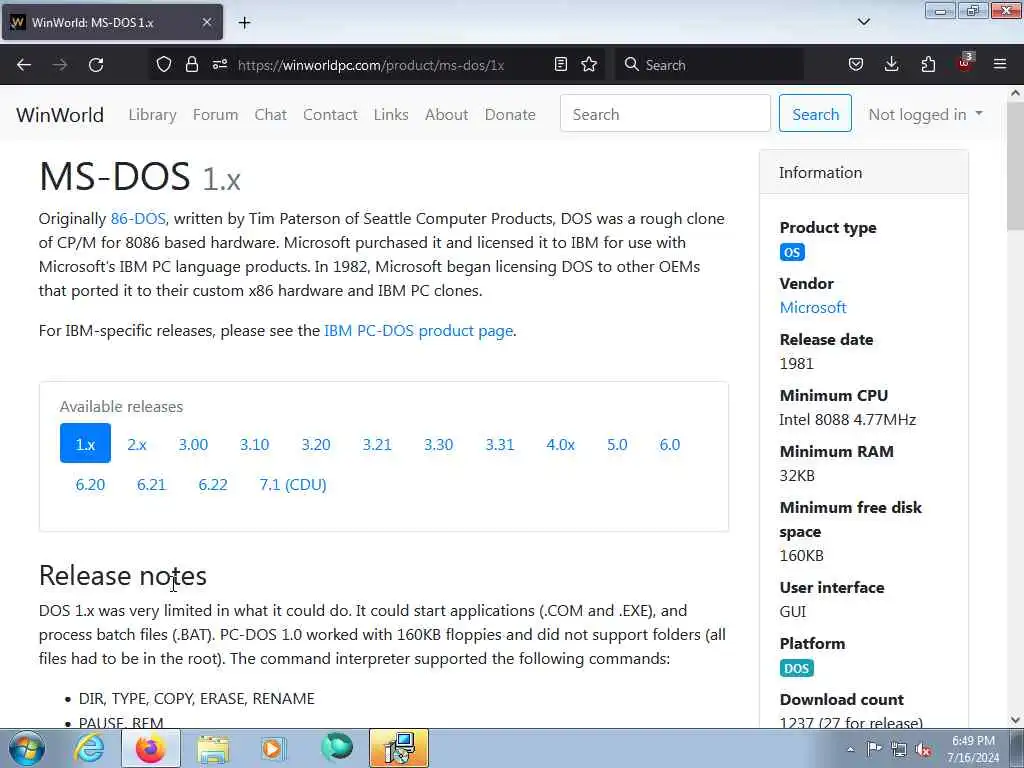Click the uBlock extension icon with badge
This screenshot has height=768, width=1024.
[965, 63]
